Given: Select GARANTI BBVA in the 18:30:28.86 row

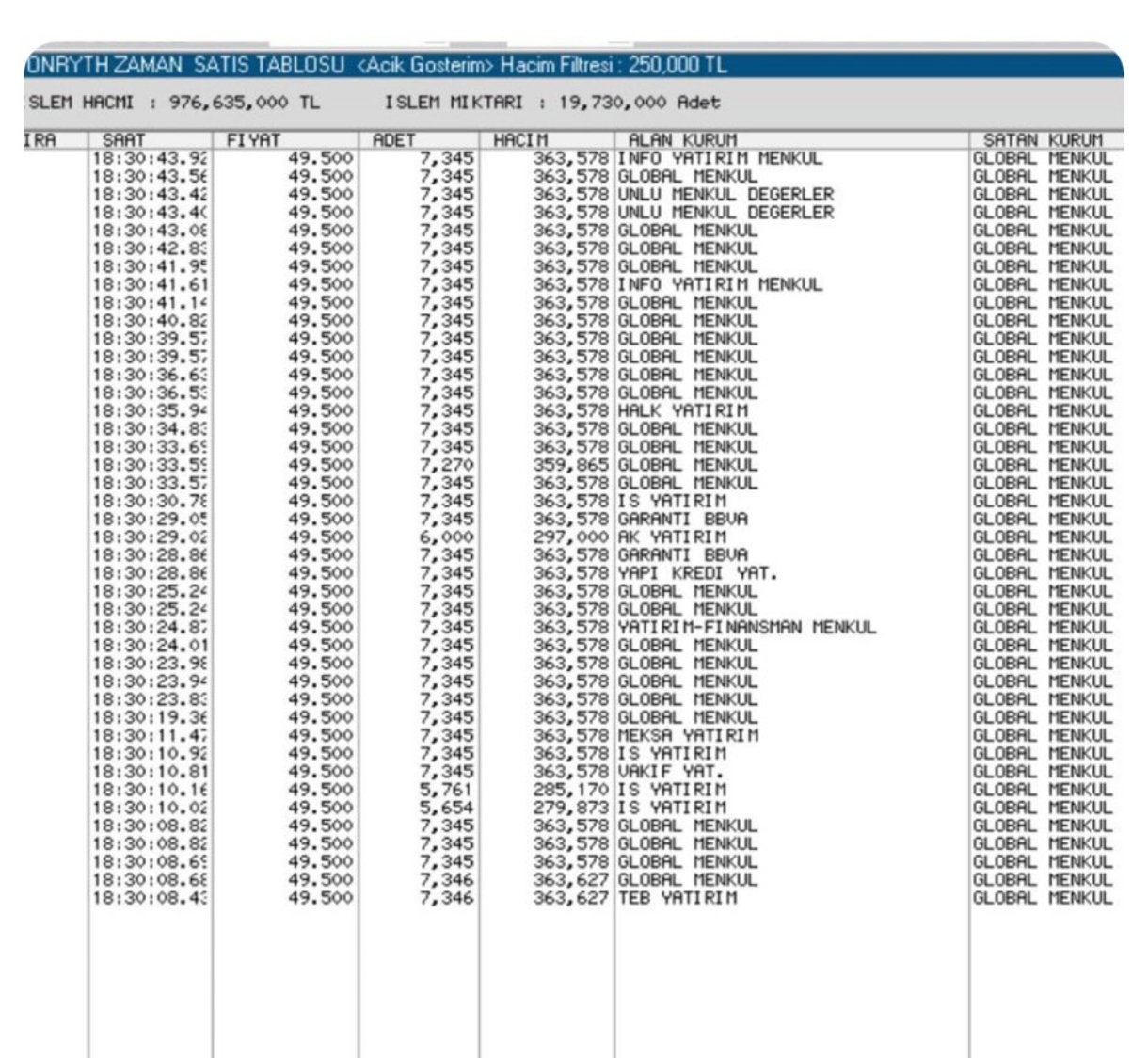Looking at the screenshot, I should coord(683,555).
